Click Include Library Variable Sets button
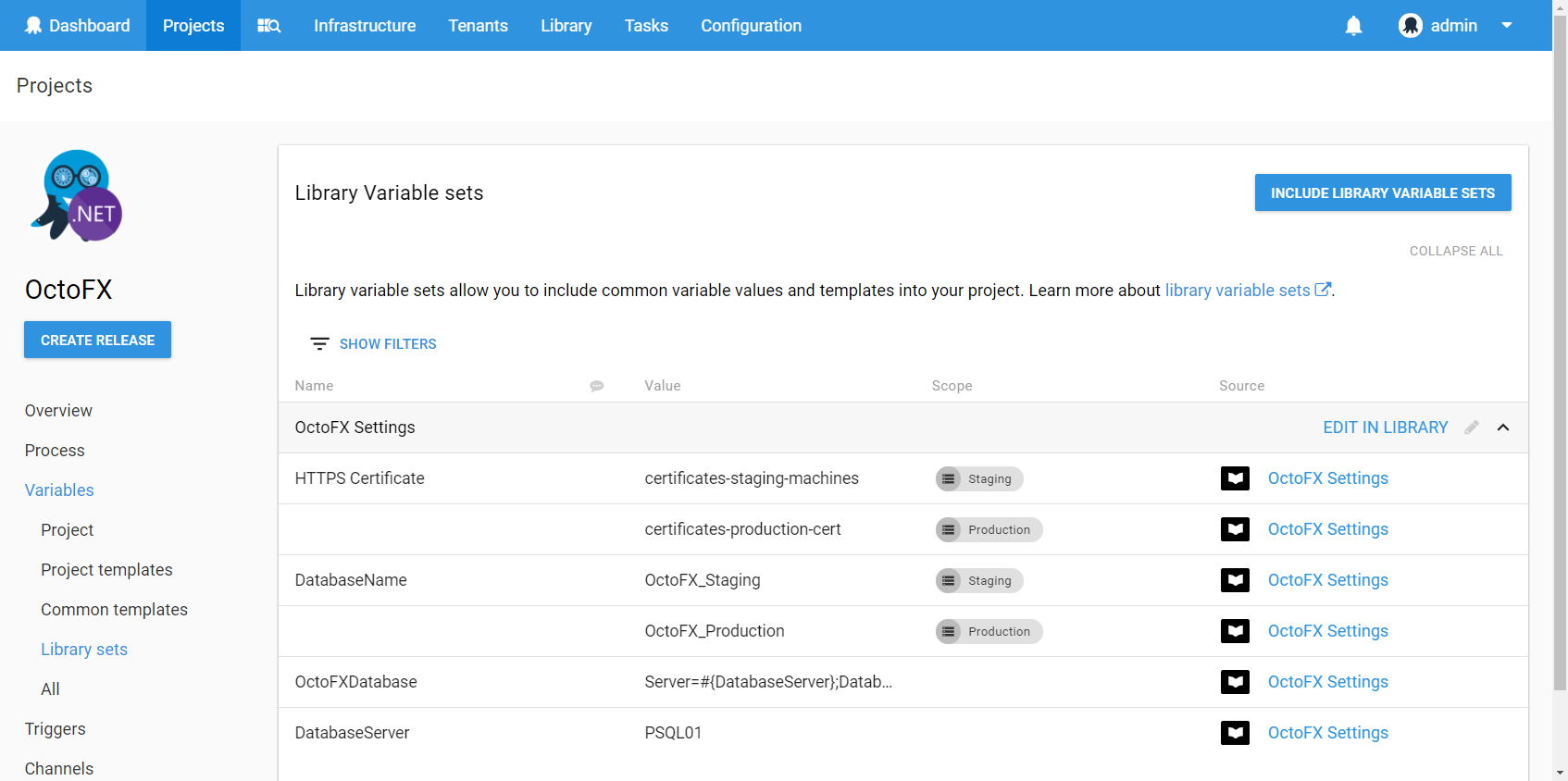Screen dimensions: 1568x781 (1383, 192)
